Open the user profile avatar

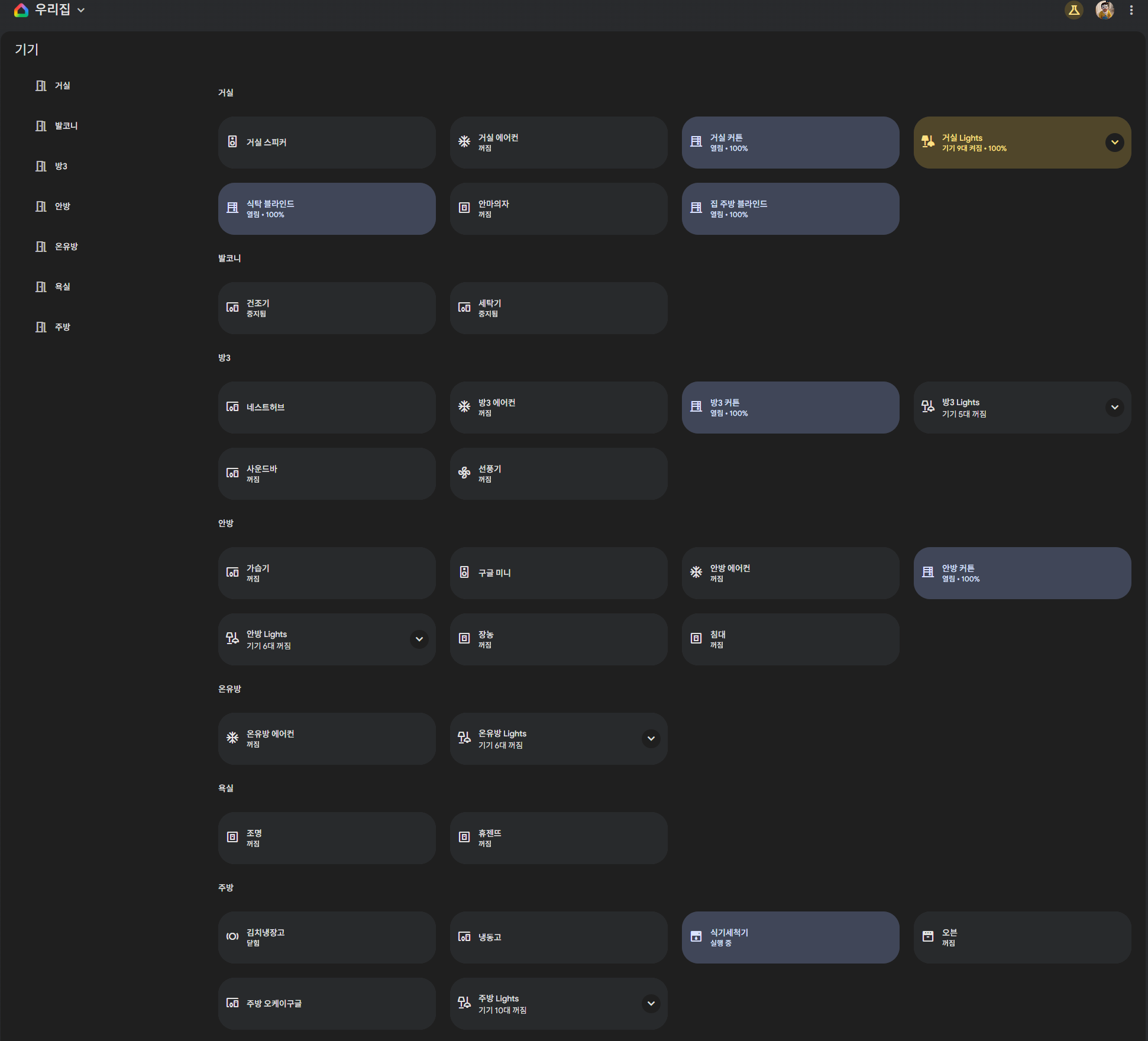tap(1104, 10)
